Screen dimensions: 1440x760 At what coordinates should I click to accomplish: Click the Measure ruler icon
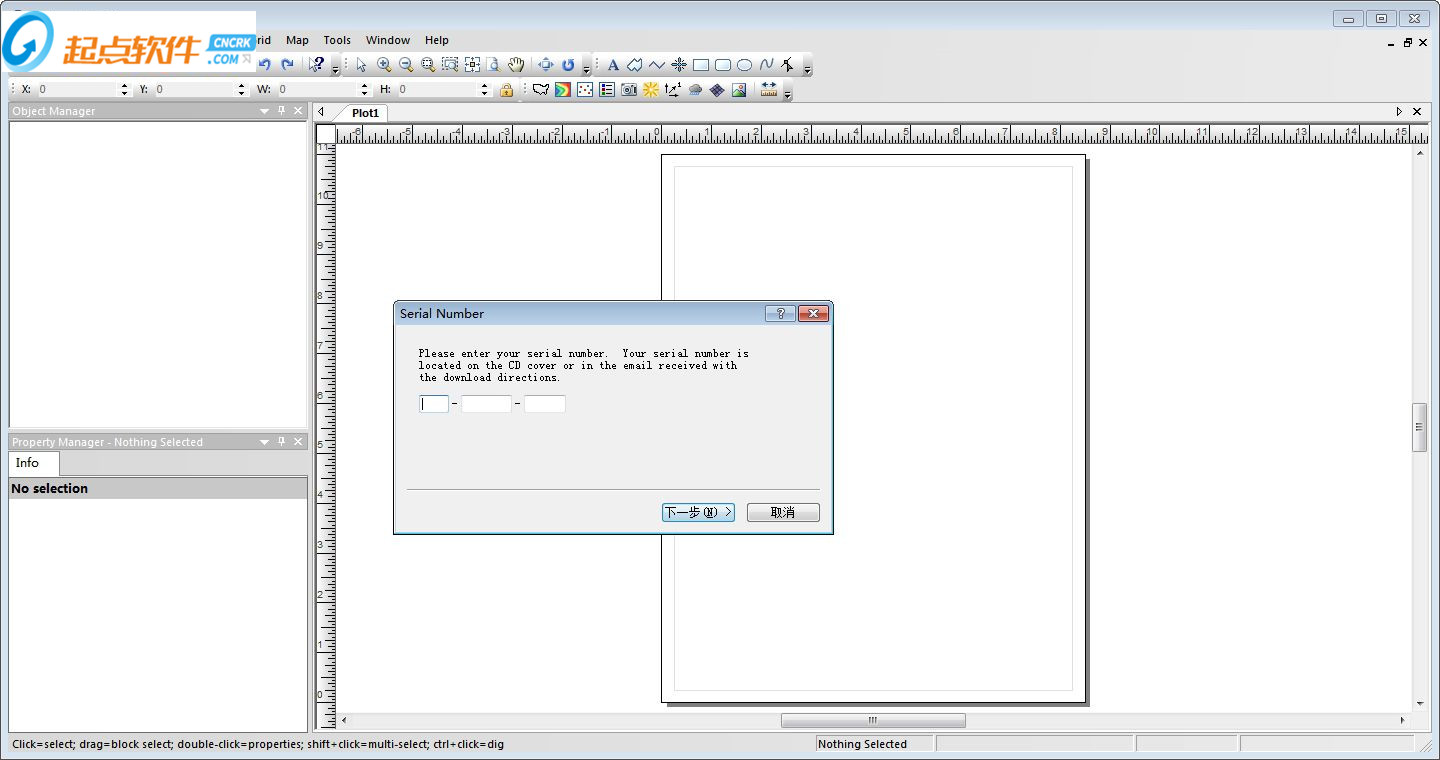[769, 90]
